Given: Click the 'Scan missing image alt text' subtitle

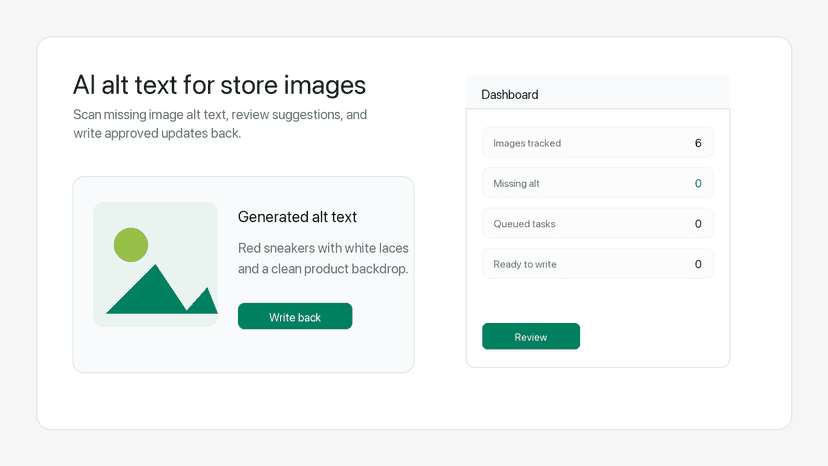Looking at the screenshot, I should point(220,124).
